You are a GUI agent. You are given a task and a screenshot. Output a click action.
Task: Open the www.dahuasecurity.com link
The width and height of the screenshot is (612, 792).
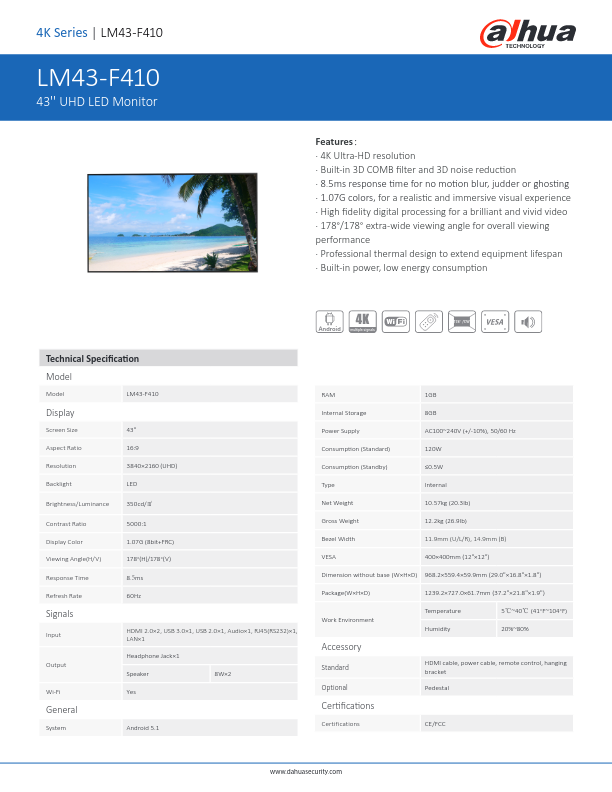[x=306, y=771]
